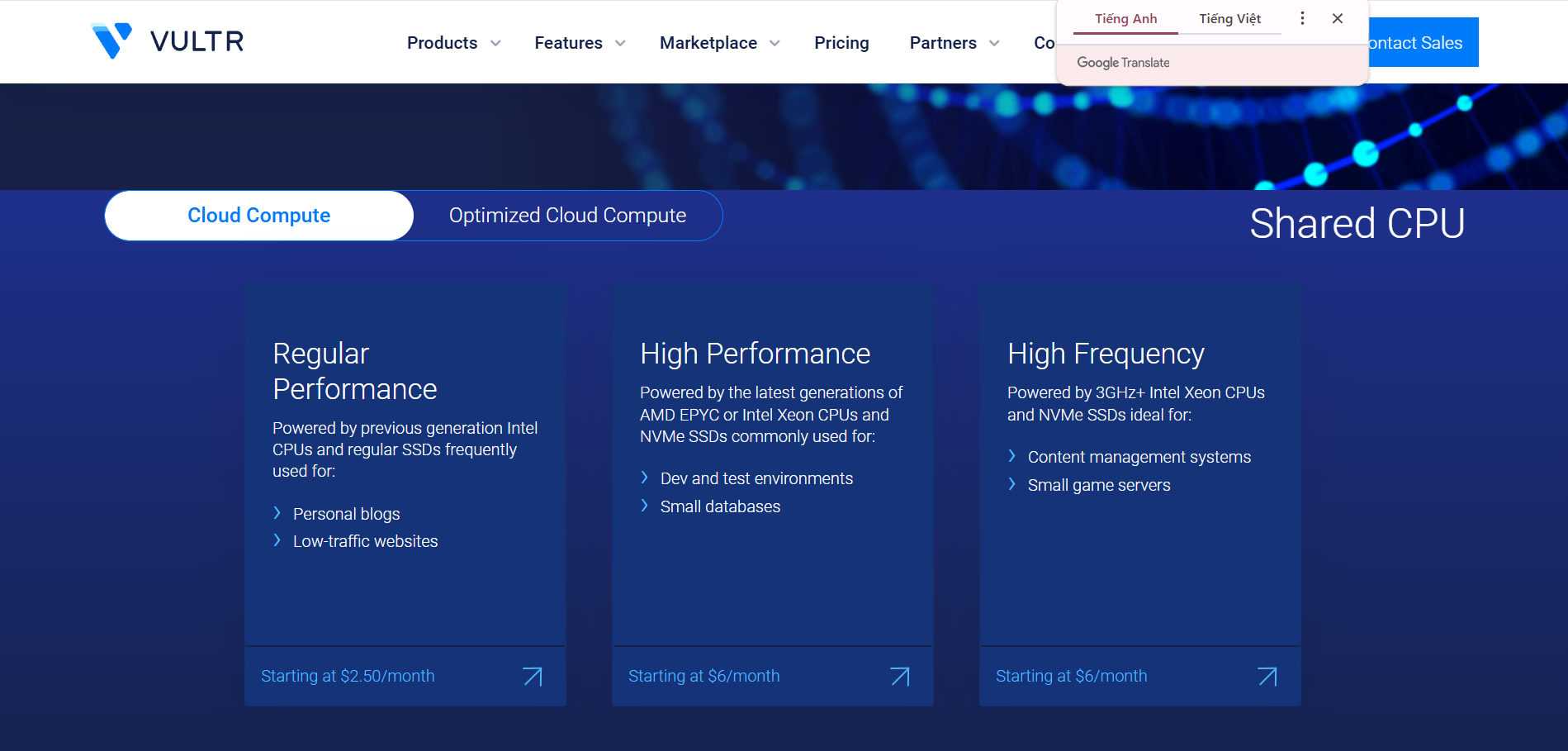Select Tiếng Việt translation tab
This screenshot has height=751, width=1568.
click(1229, 19)
